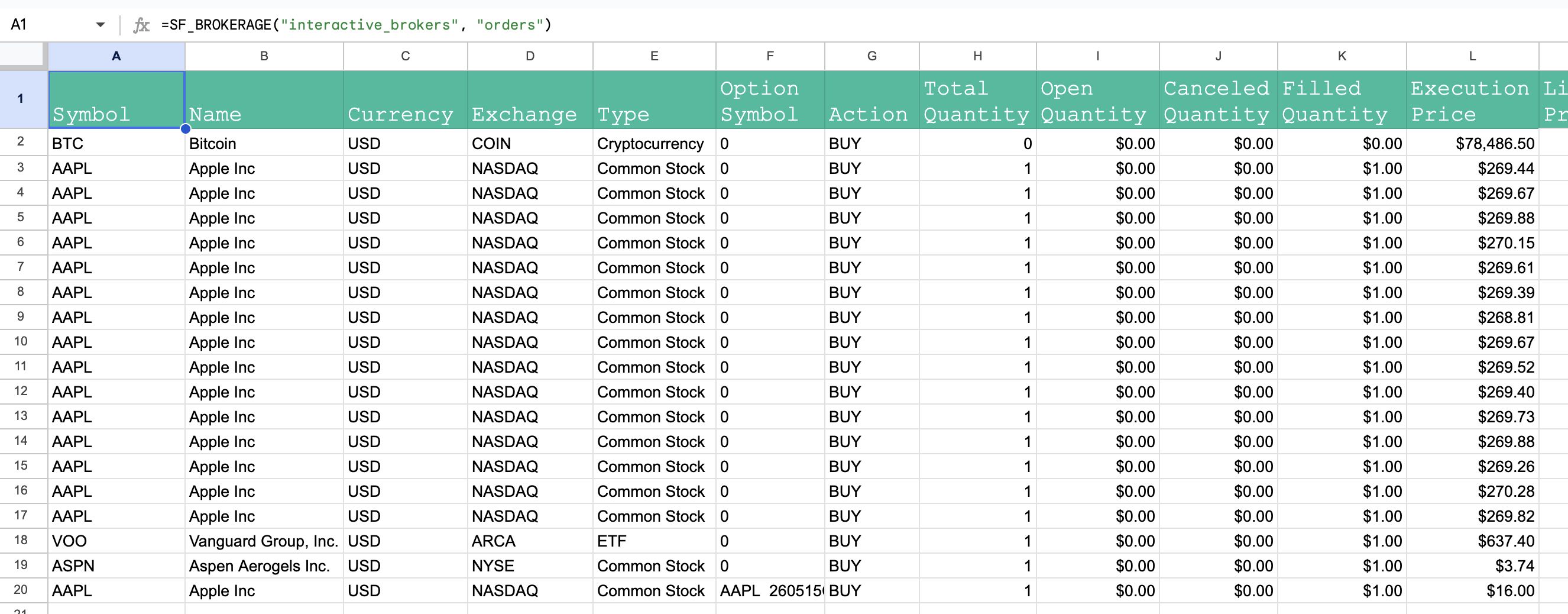Click the $269.52 execution price cell
The image size is (1568, 614).
click(x=1472, y=367)
